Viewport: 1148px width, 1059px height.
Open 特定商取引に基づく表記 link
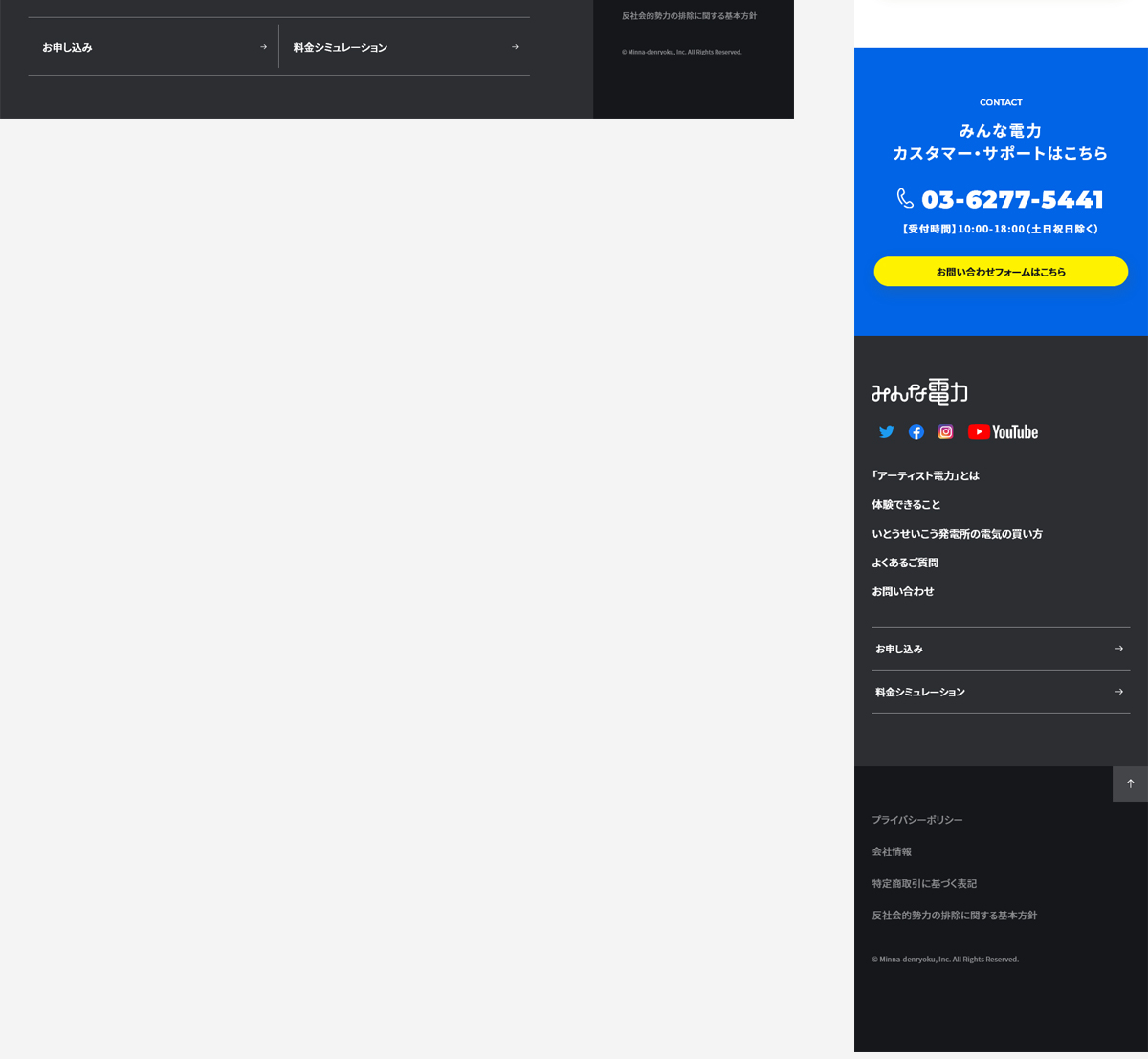click(x=924, y=883)
